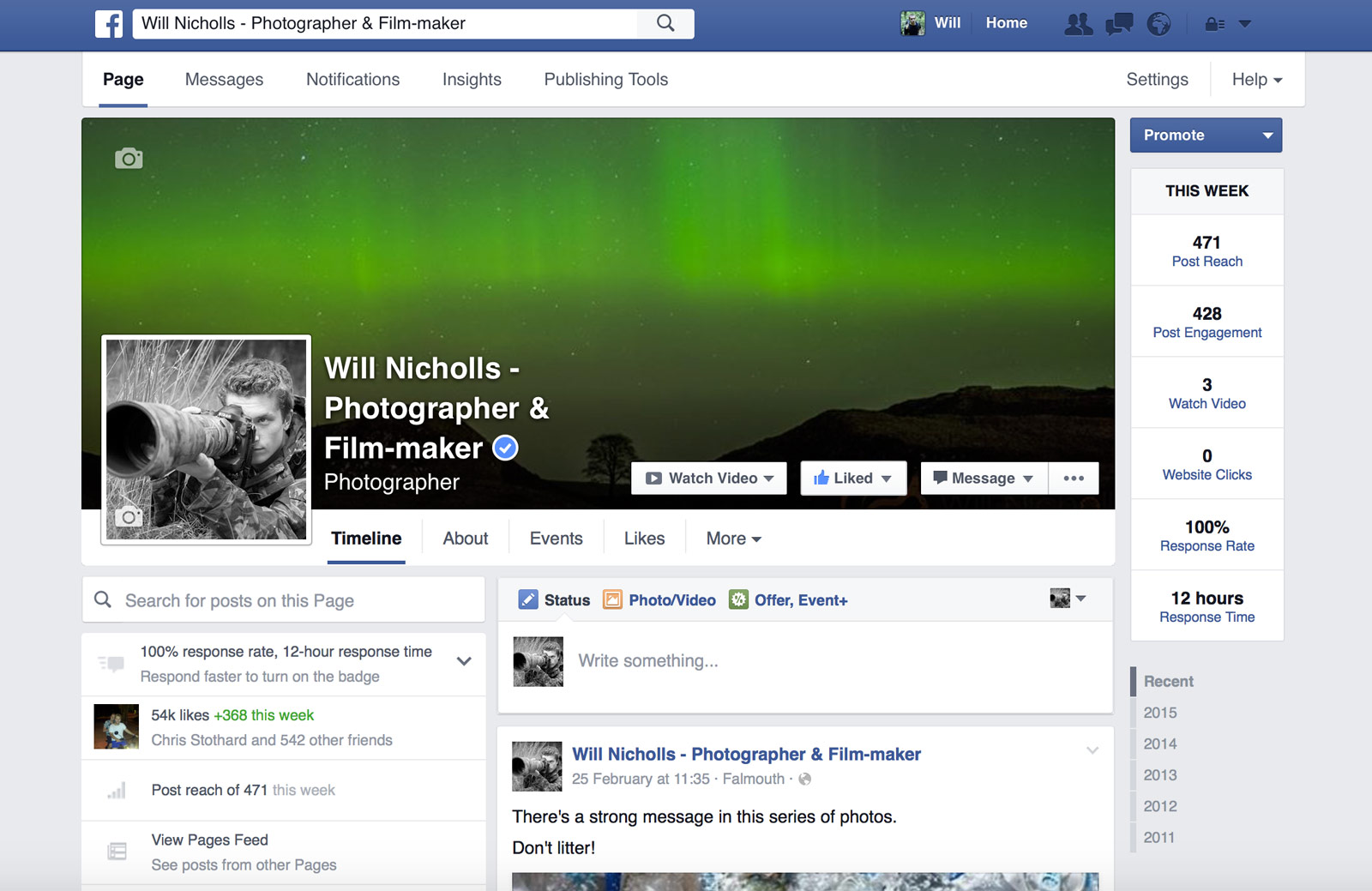Switch to the Insights tab
The width and height of the screenshot is (1372, 891).
472,79
